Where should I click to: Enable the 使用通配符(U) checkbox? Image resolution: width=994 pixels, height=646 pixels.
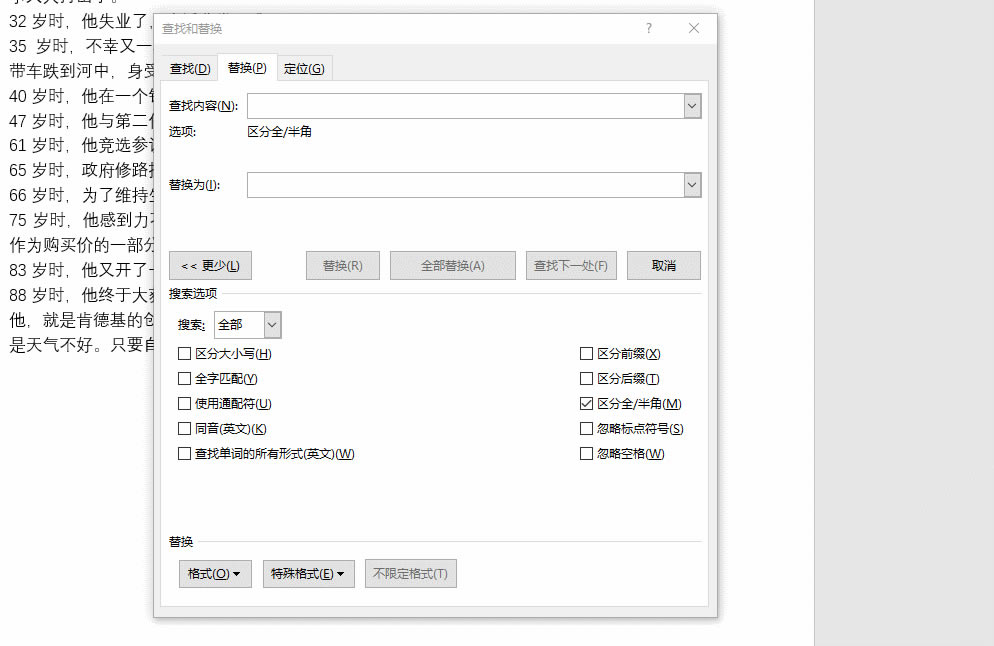click(184, 404)
